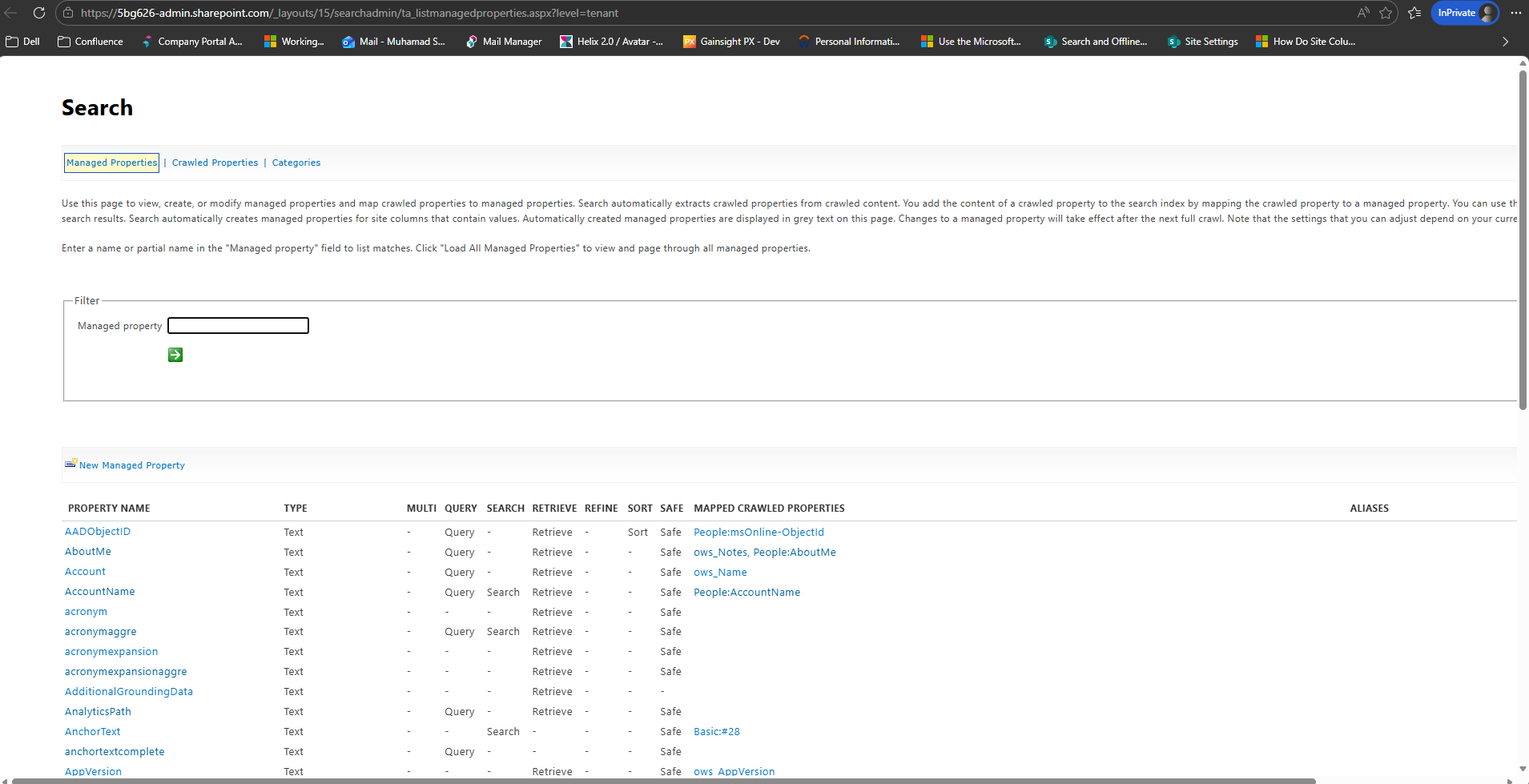Expand the bookmarks overflow chevron

[x=1505, y=42]
